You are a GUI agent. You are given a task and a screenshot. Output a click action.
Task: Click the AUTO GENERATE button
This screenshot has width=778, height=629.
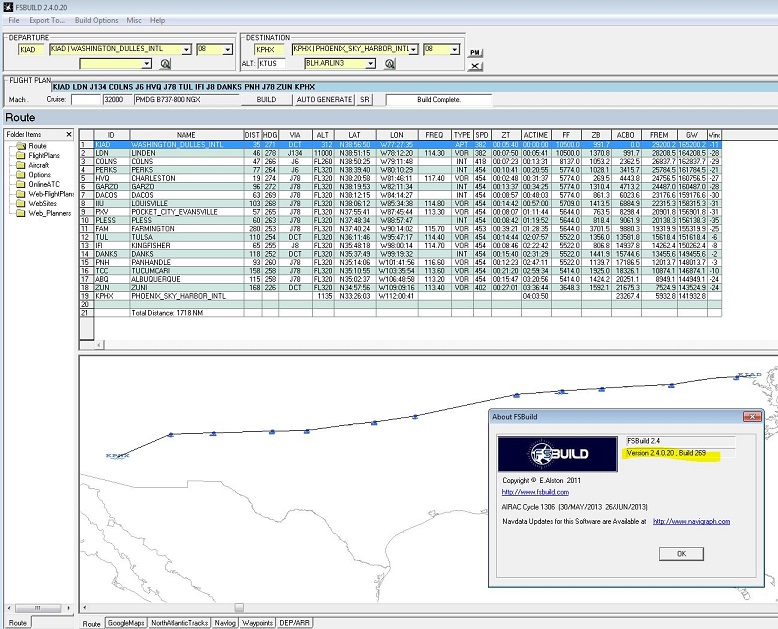(324, 100)
